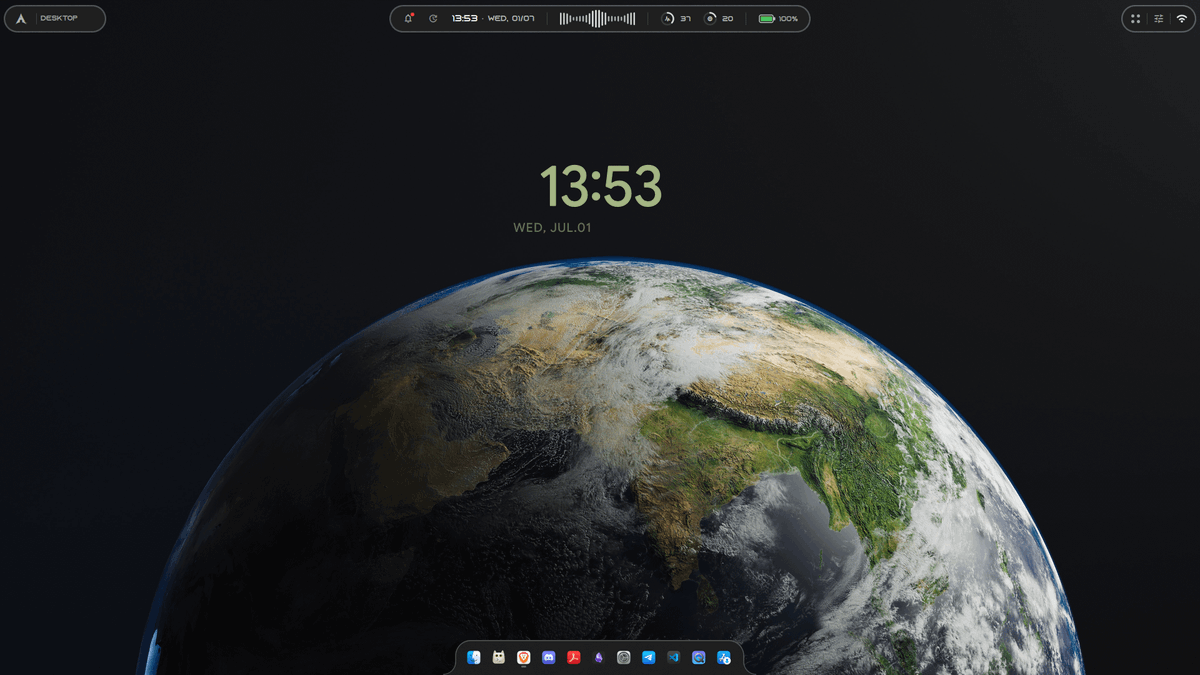Open the App Store downloads dock icon
The height and width of the screenshot is (675, 1200).
(x=724, y=657)
